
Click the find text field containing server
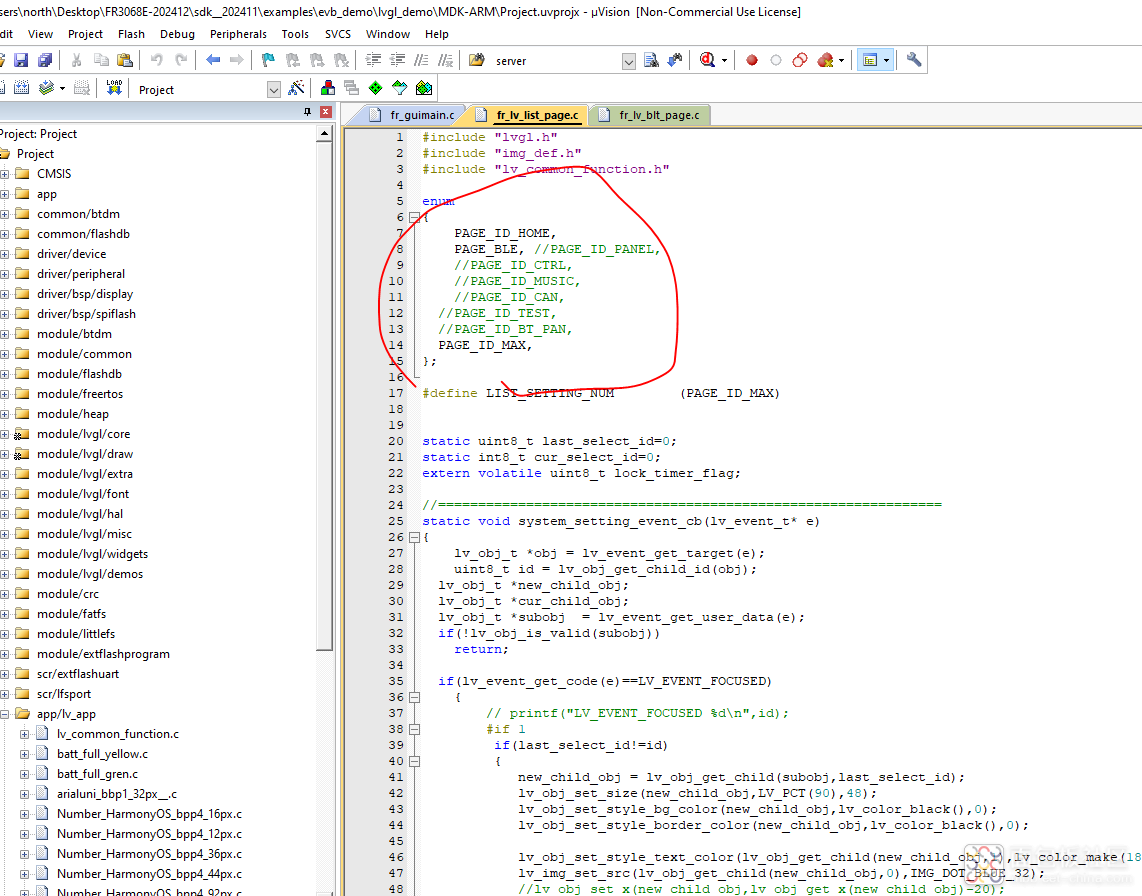point(556,61)
